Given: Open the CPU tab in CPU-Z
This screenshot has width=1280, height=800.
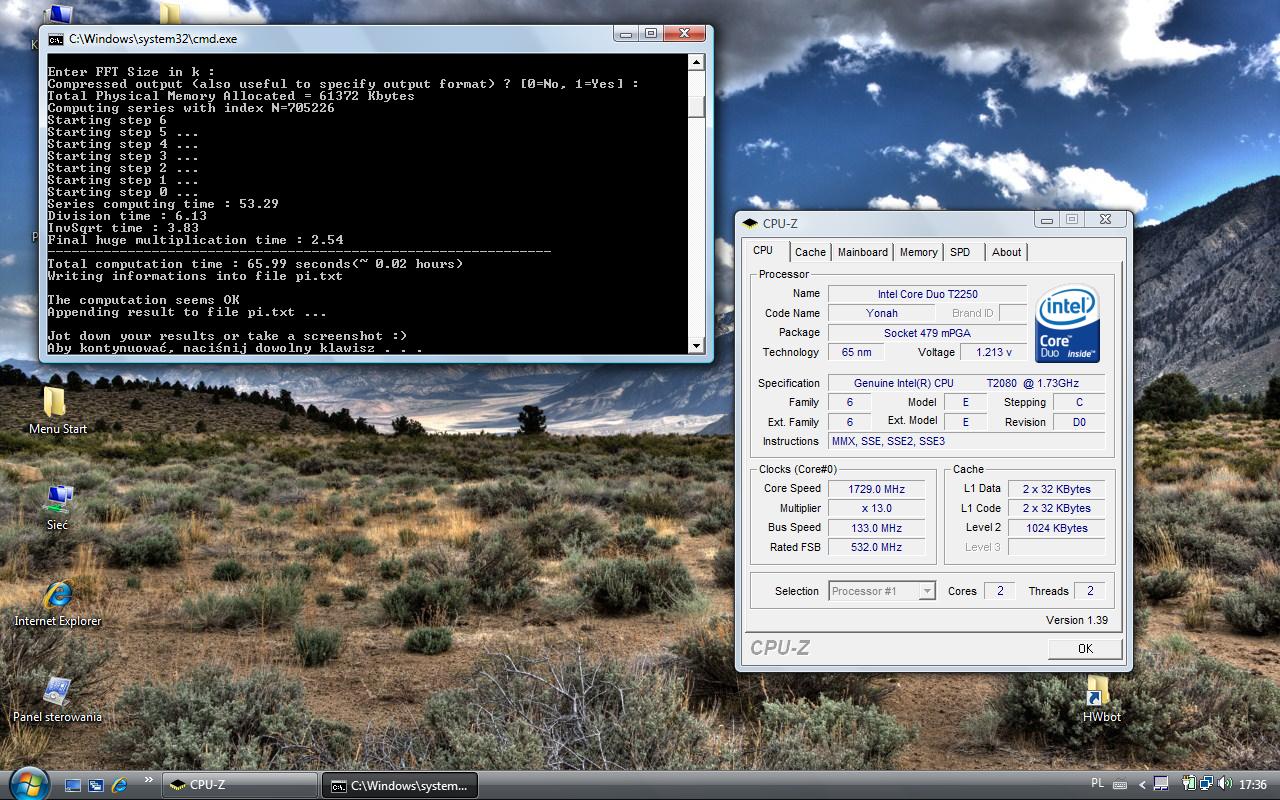Looking at the screenshot, I should click(763, 251).
